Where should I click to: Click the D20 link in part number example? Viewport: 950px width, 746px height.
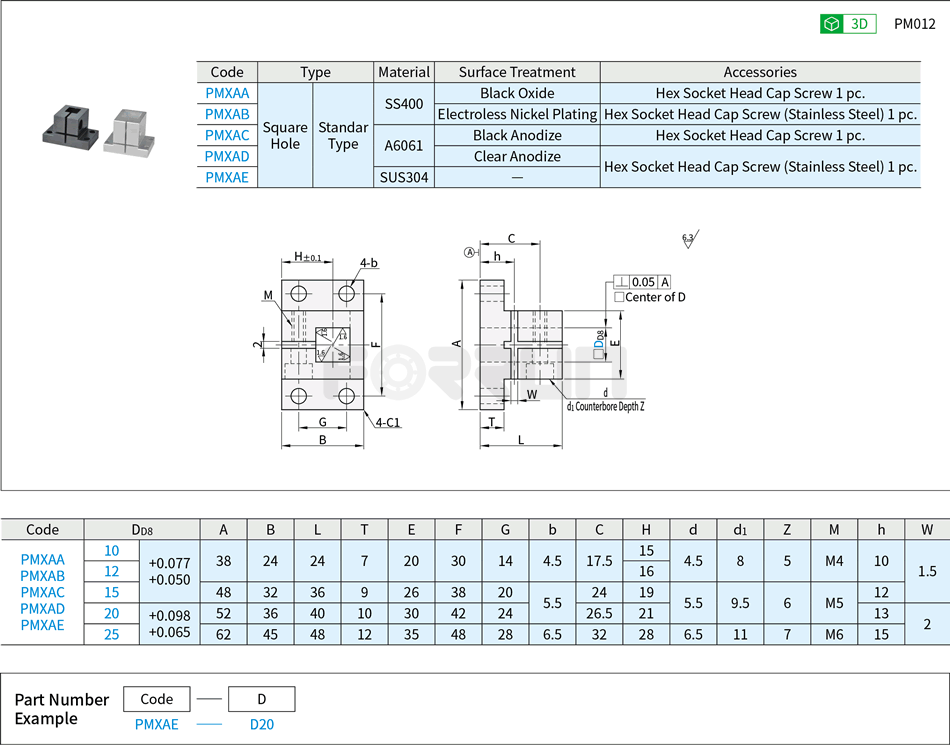tap(260, 724)
